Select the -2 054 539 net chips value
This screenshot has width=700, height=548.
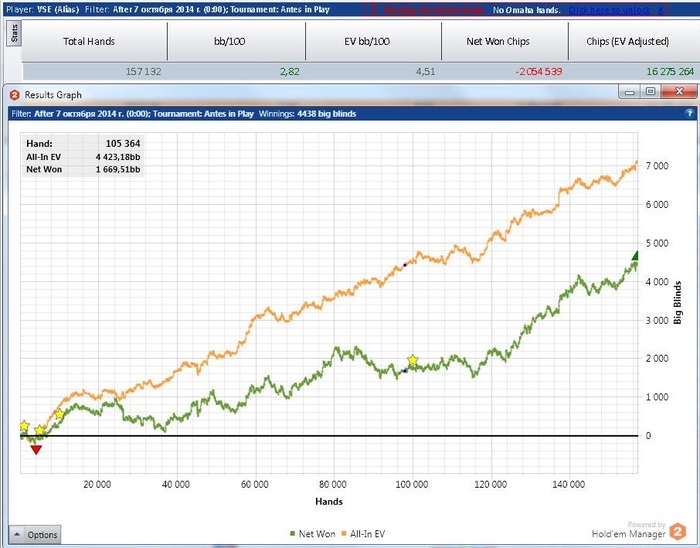[538, 71]
